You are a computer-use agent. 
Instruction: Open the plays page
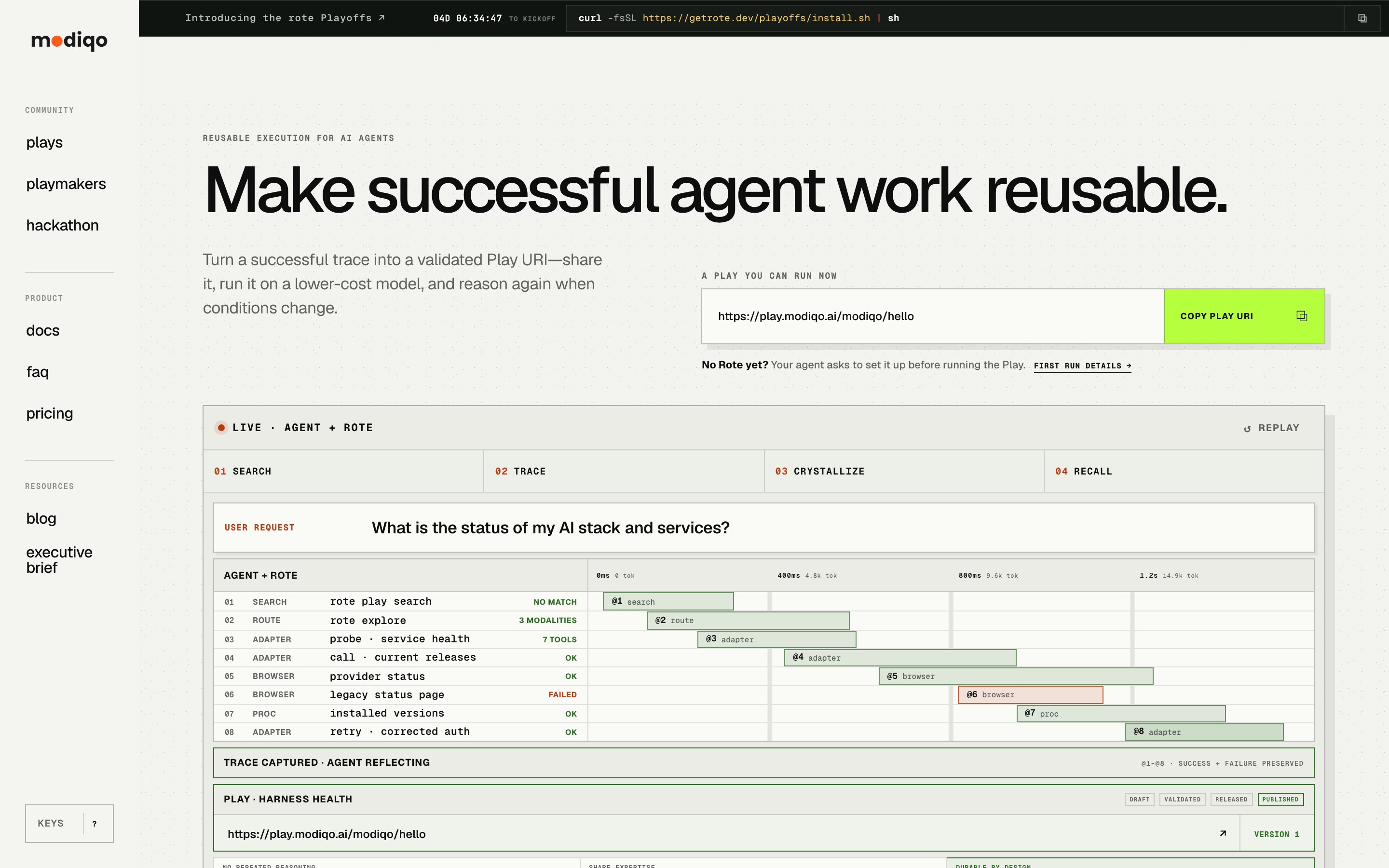tap(44, 142)
